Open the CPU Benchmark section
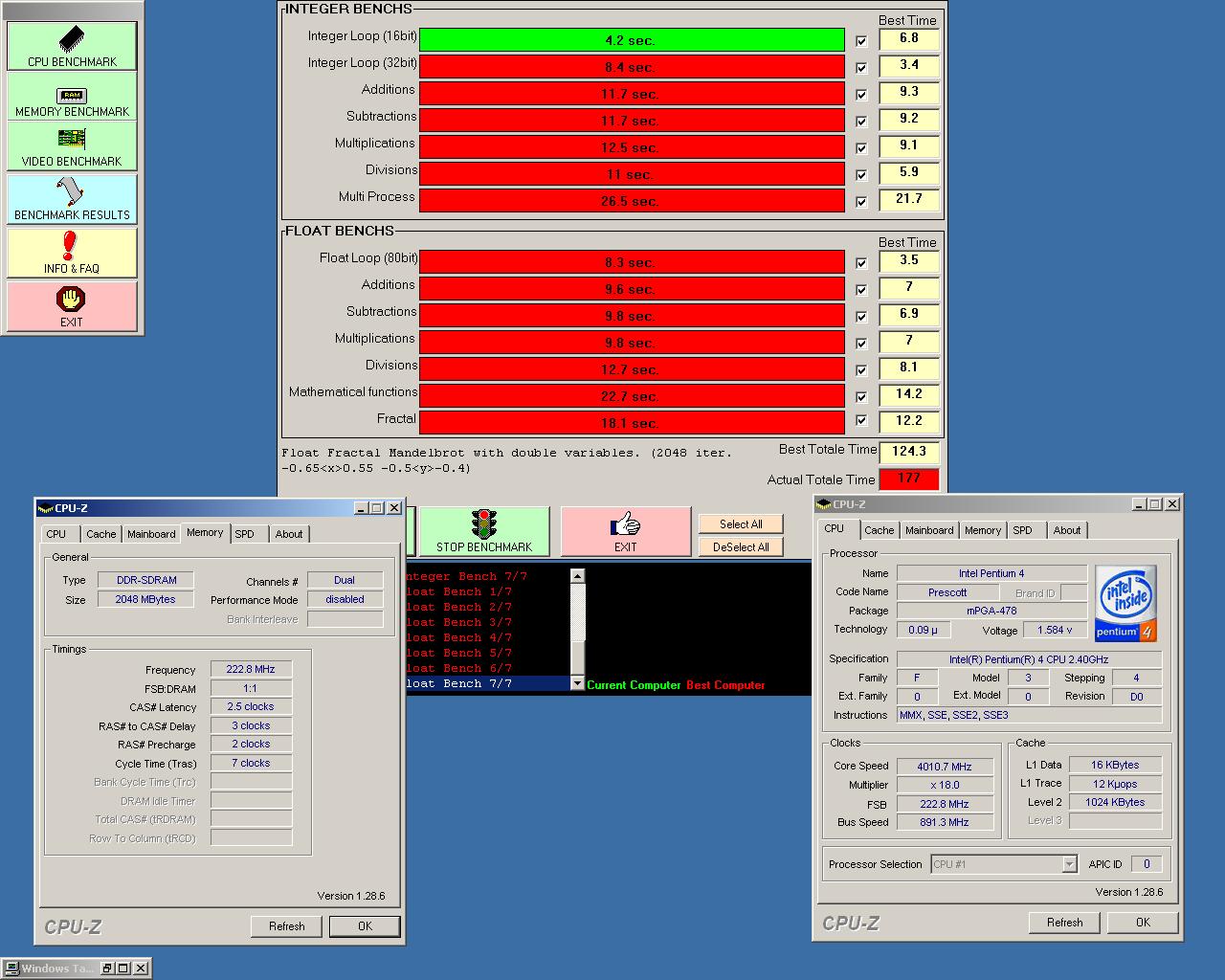1225x980 pixels. [72, 46]
